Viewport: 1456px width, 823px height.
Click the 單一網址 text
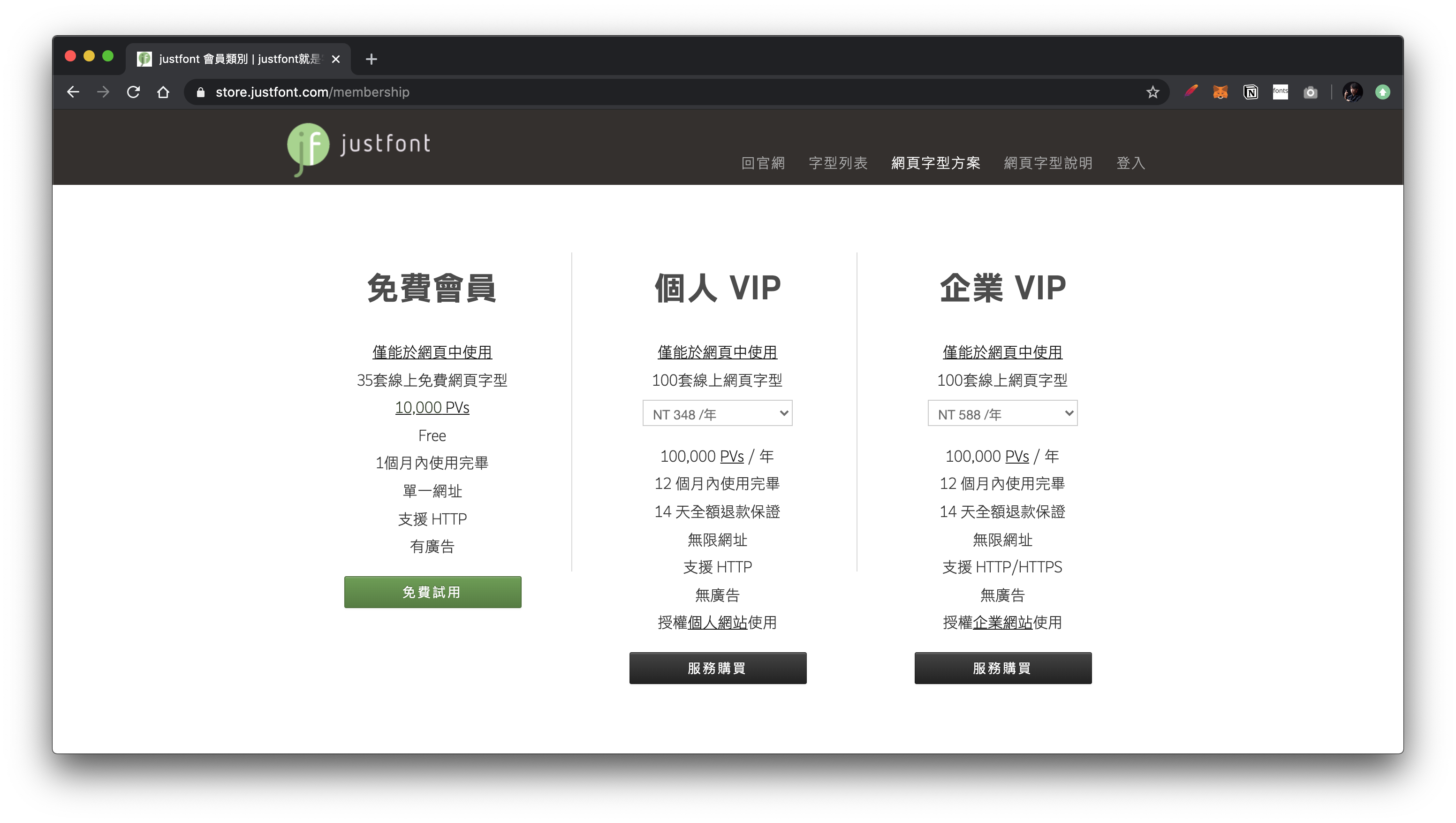[432, 491]
